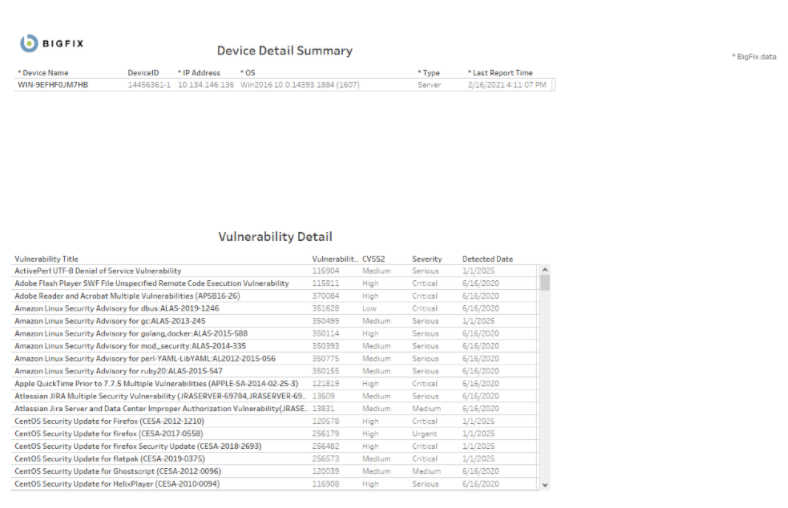Image resolution: width=788 pixels, height=508 pixels.
Task: Click the scrollbar down arrow
Action: (545, 485)
